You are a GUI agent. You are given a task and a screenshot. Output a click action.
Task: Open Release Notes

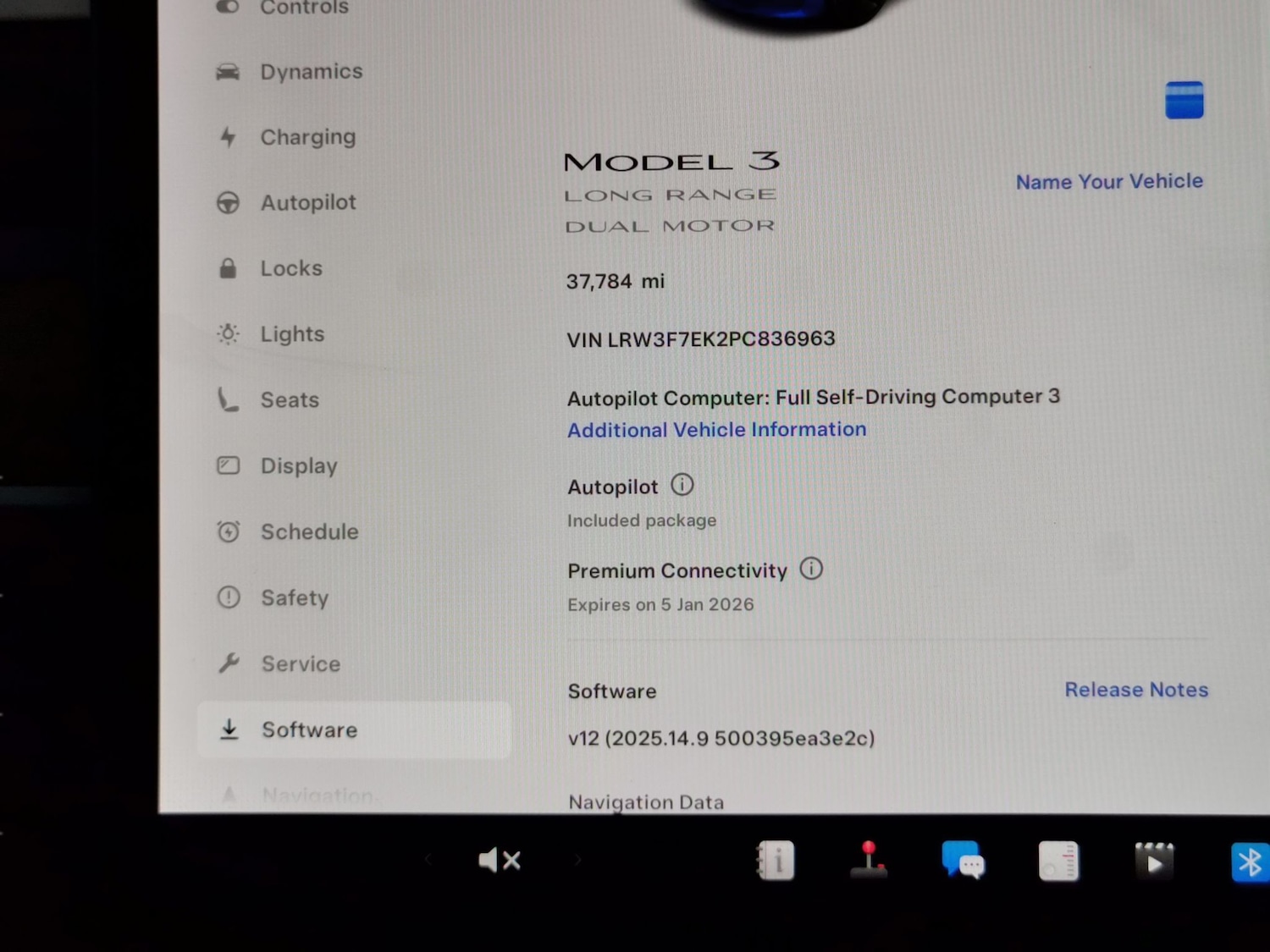tap(1136, 690)
